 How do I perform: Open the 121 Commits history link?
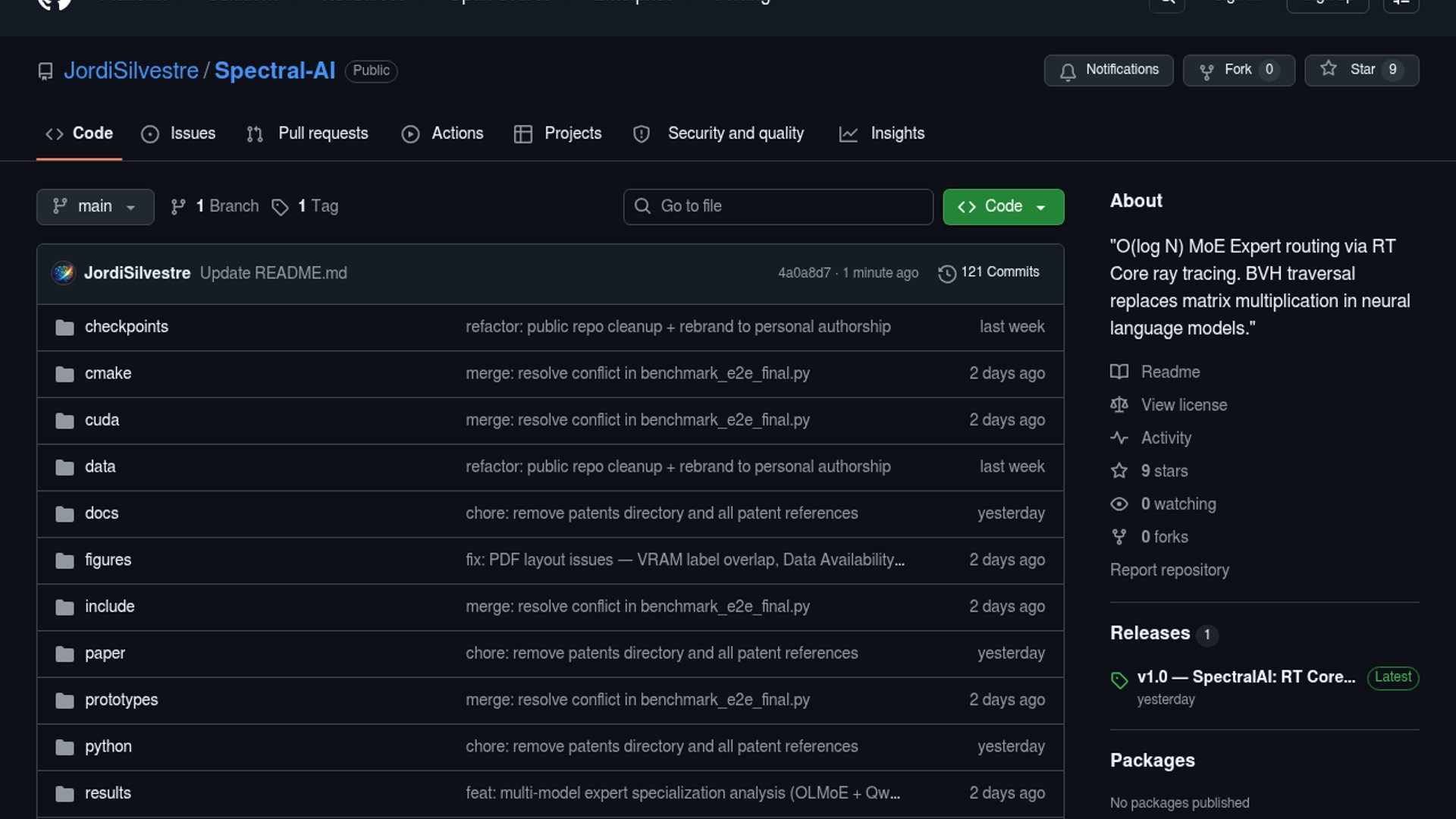[999, 272]
